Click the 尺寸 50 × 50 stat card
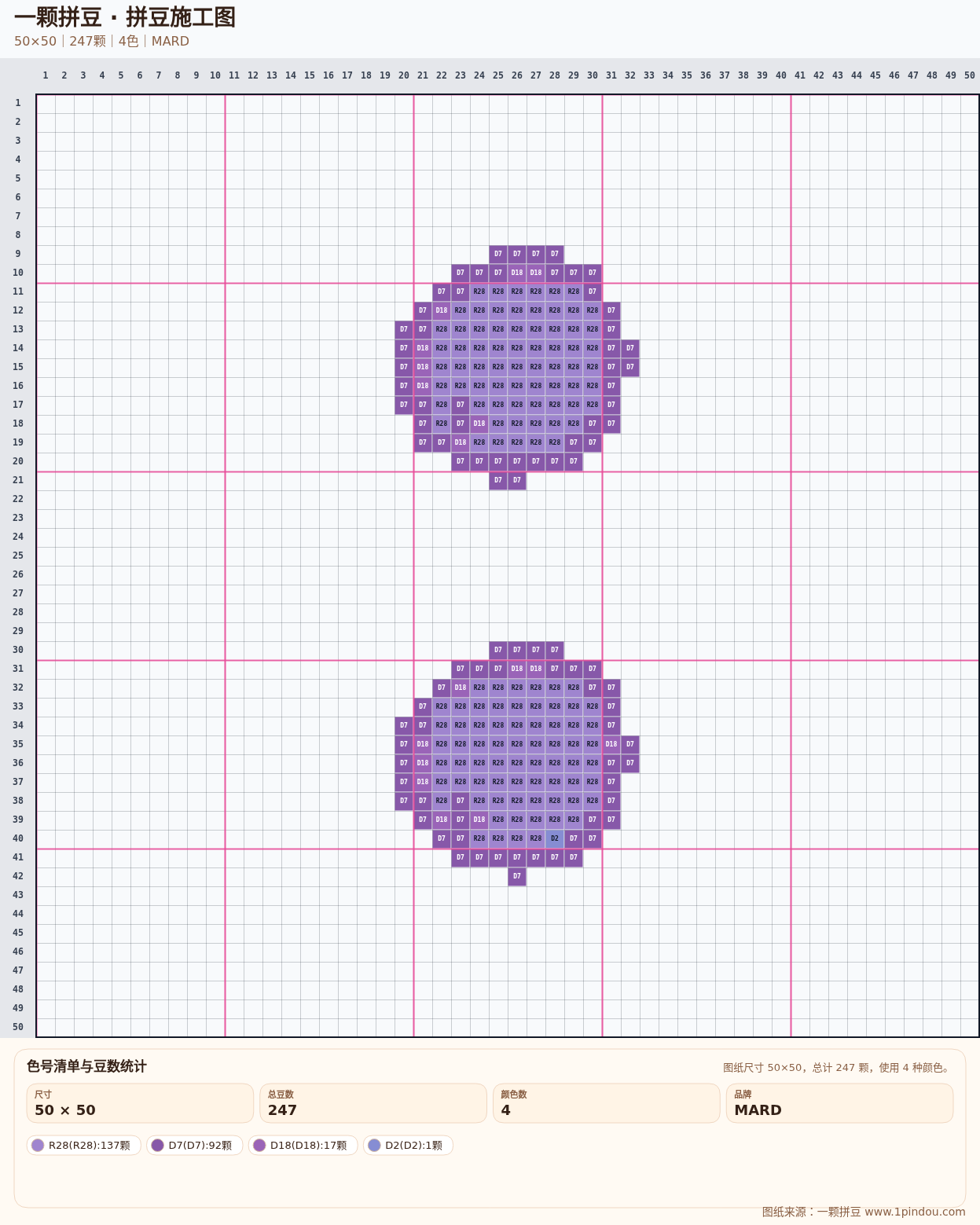This screenshot has height=1225, width=980. click(x=140, y=1103)
